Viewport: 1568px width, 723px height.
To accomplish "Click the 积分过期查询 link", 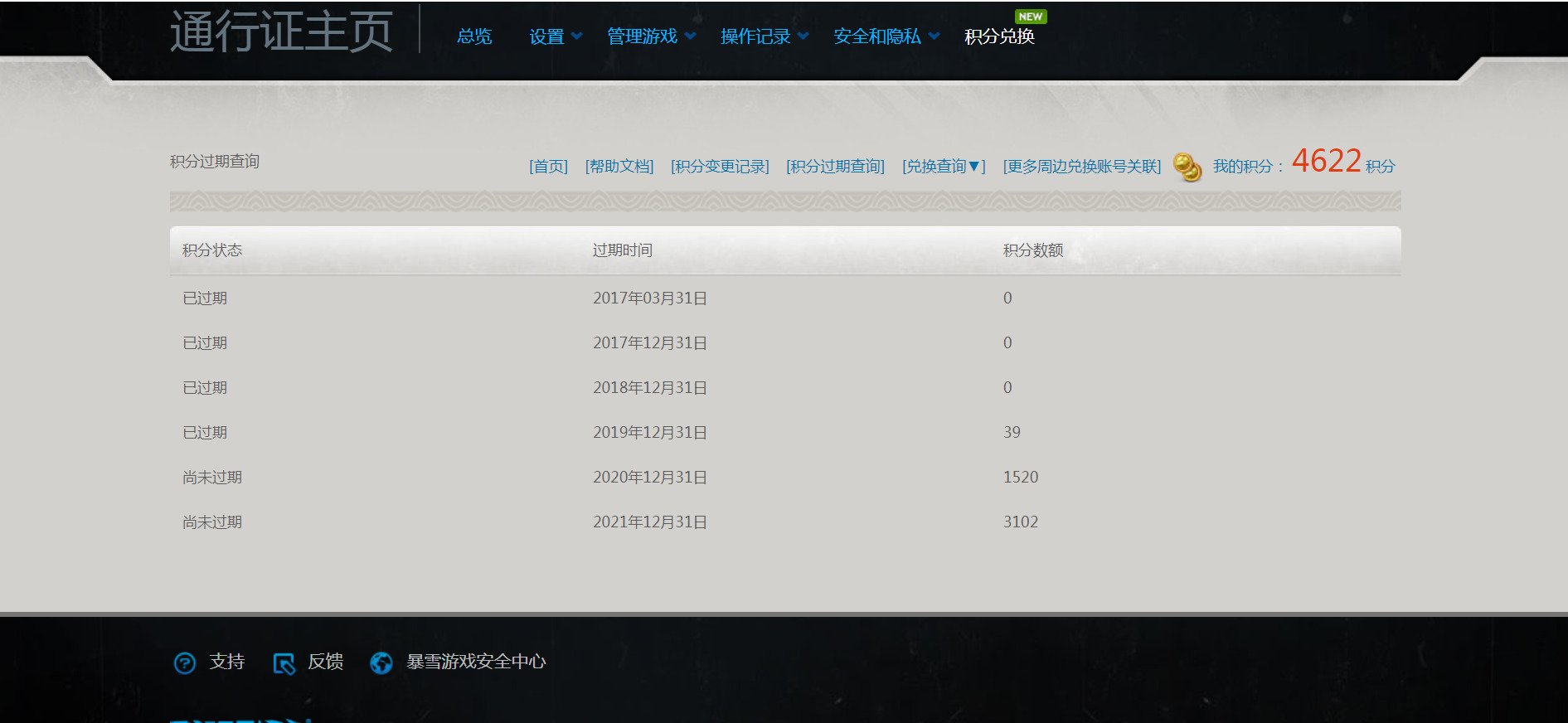I will (835, 167).
